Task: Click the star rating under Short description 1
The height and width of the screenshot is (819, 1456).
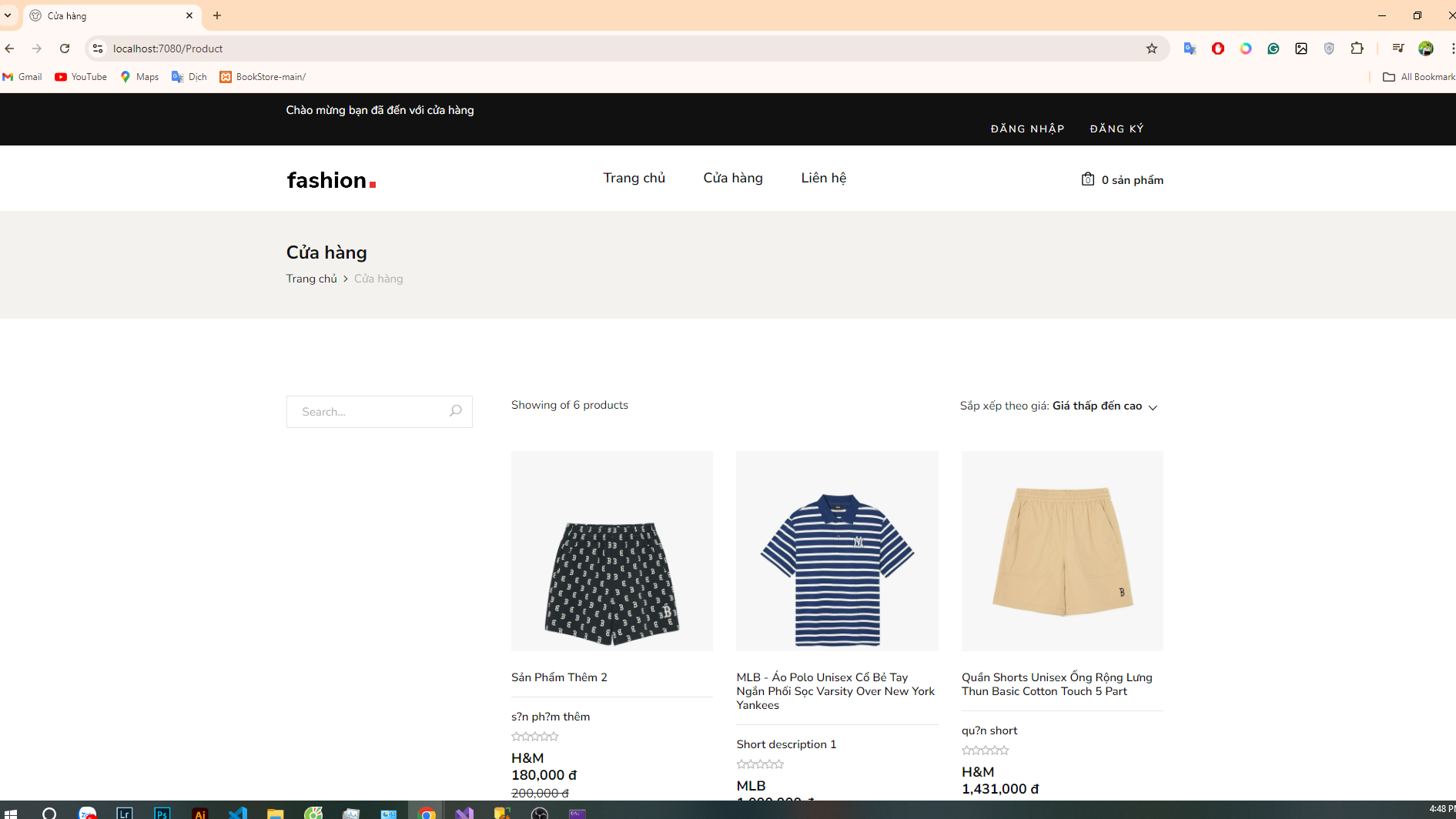Action: tap(760, 764)
